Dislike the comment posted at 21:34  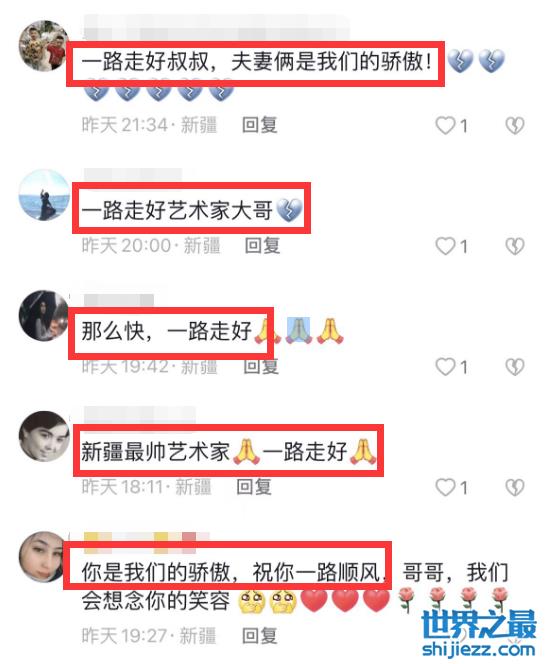(x=515, y=125)
